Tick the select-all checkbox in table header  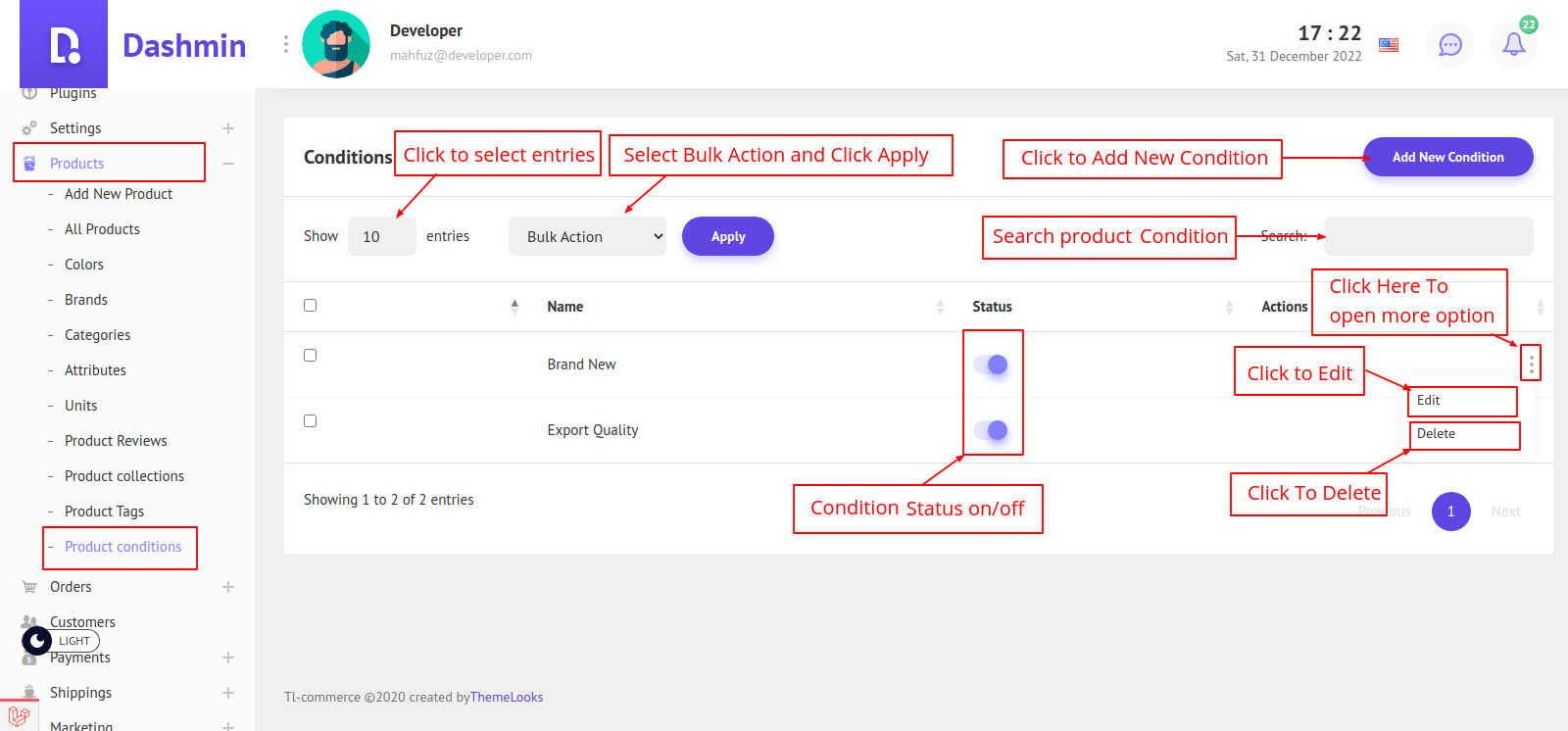311,305
